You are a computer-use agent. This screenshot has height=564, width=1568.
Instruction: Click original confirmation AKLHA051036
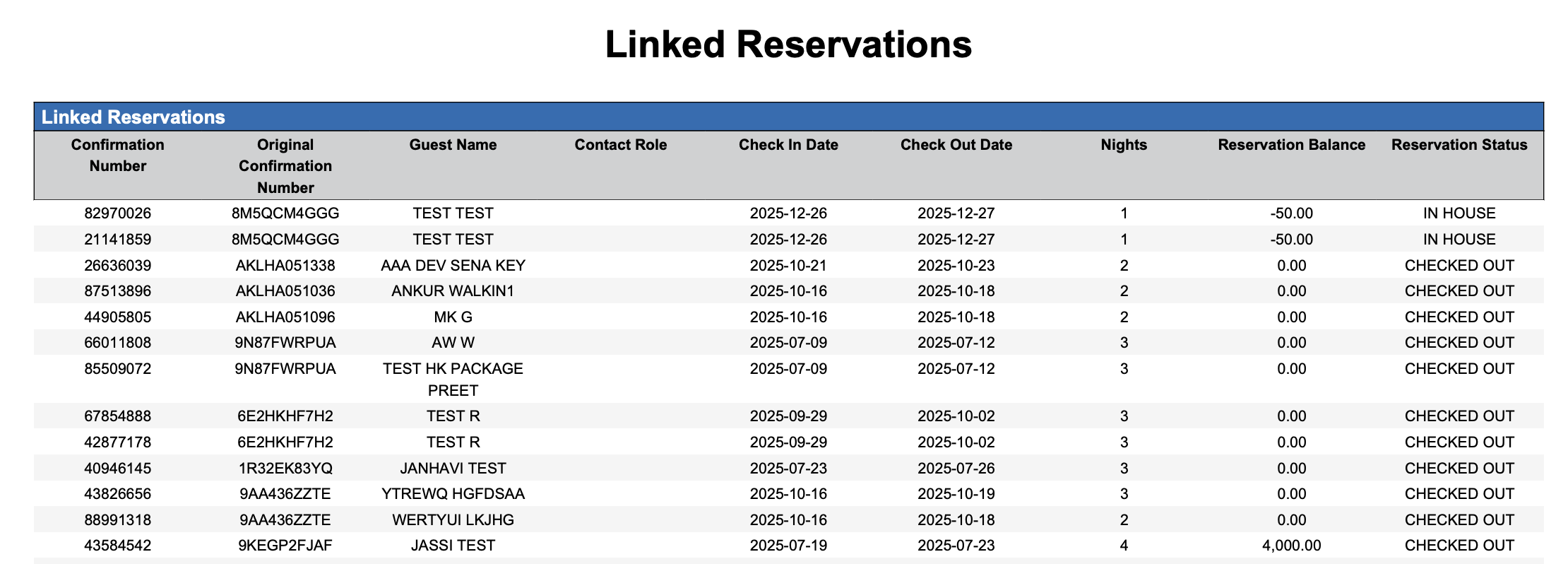coord(285,291)
